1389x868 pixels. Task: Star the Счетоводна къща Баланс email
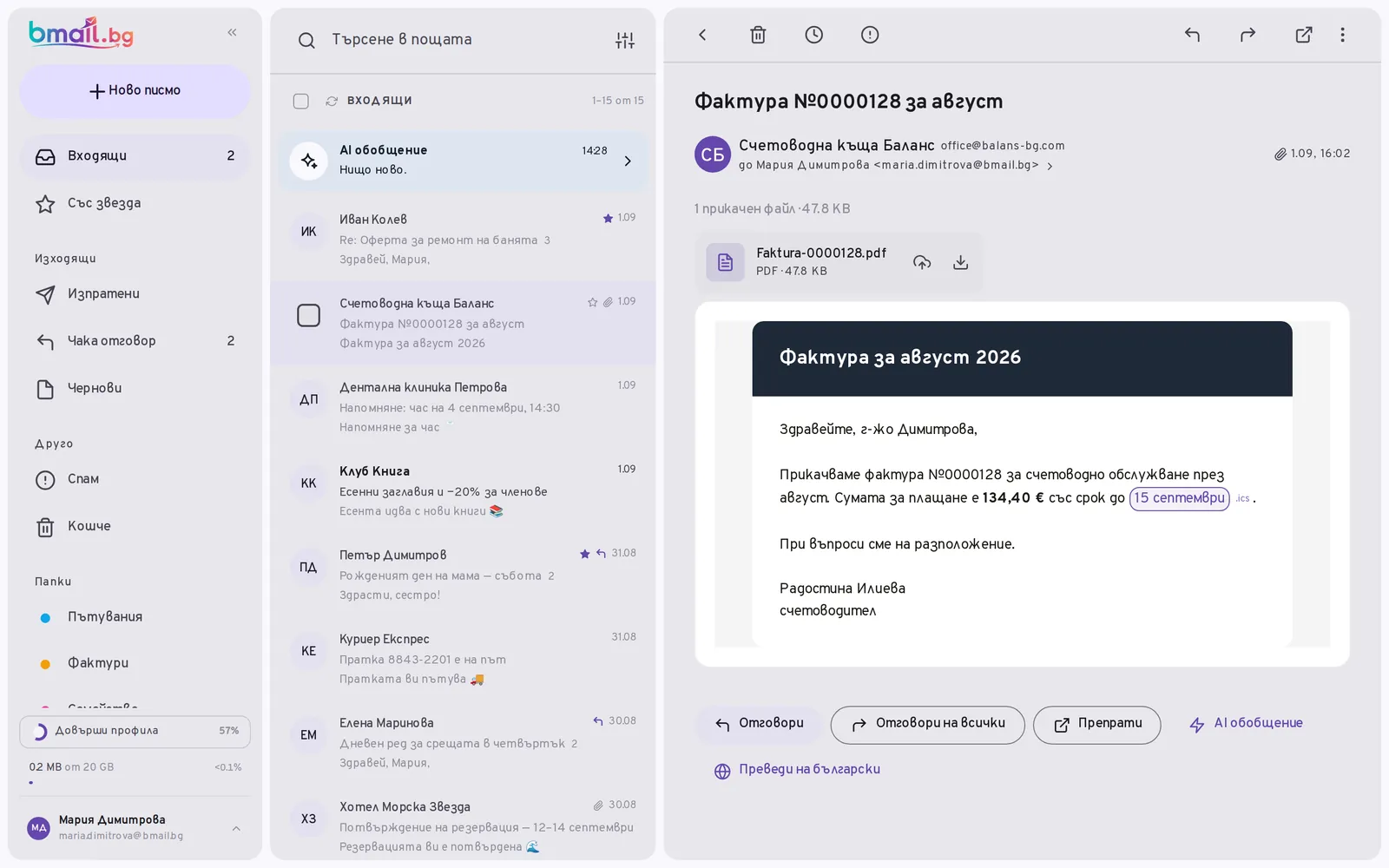coord(592,302)
